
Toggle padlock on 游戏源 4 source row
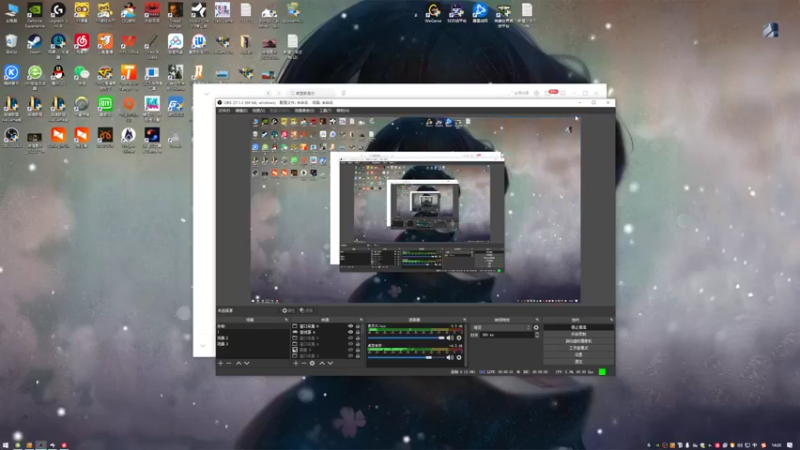[x=358, y=332]
